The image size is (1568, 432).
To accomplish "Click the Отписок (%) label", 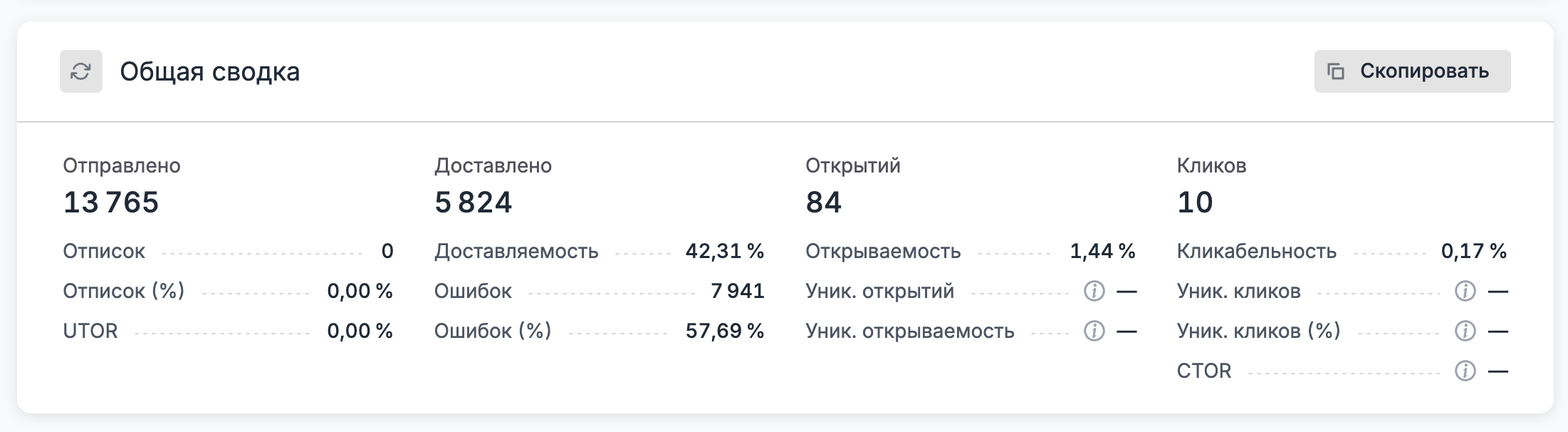I will (124, 291).
